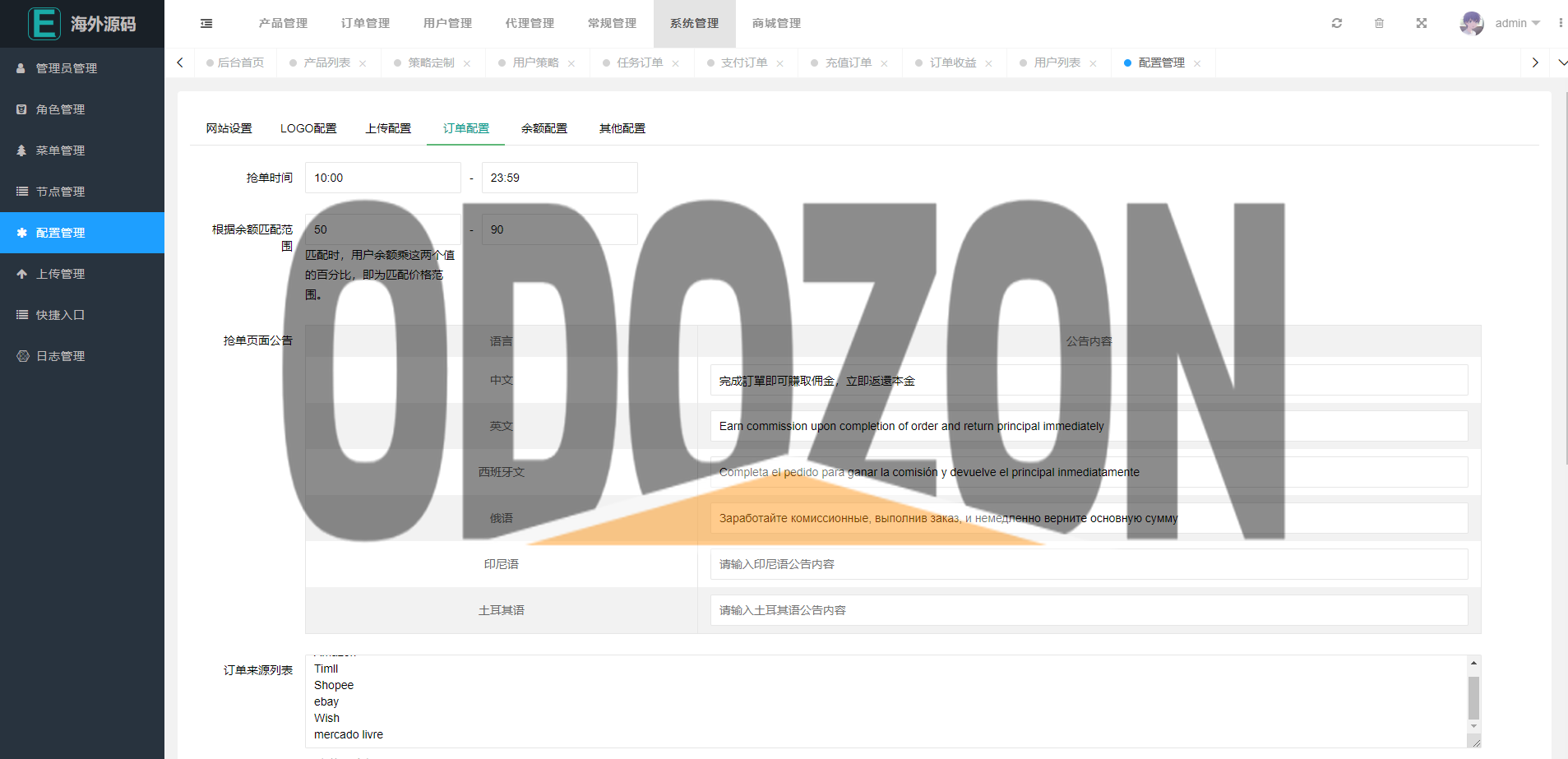This screenshot has height=759, width=1568.
Task: Click the 英文 announcement input field
Action: coord(1089,426)
